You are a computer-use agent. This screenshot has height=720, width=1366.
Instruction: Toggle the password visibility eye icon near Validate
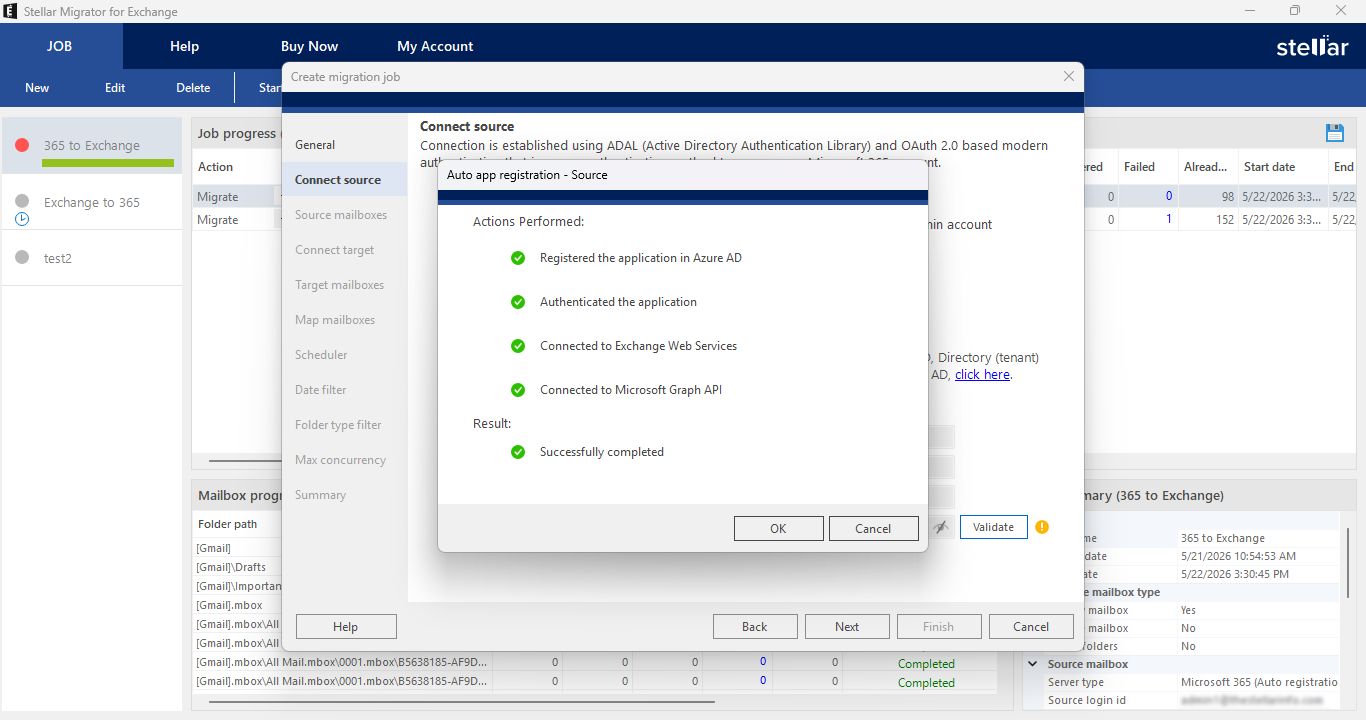click(x=940, y=527)
